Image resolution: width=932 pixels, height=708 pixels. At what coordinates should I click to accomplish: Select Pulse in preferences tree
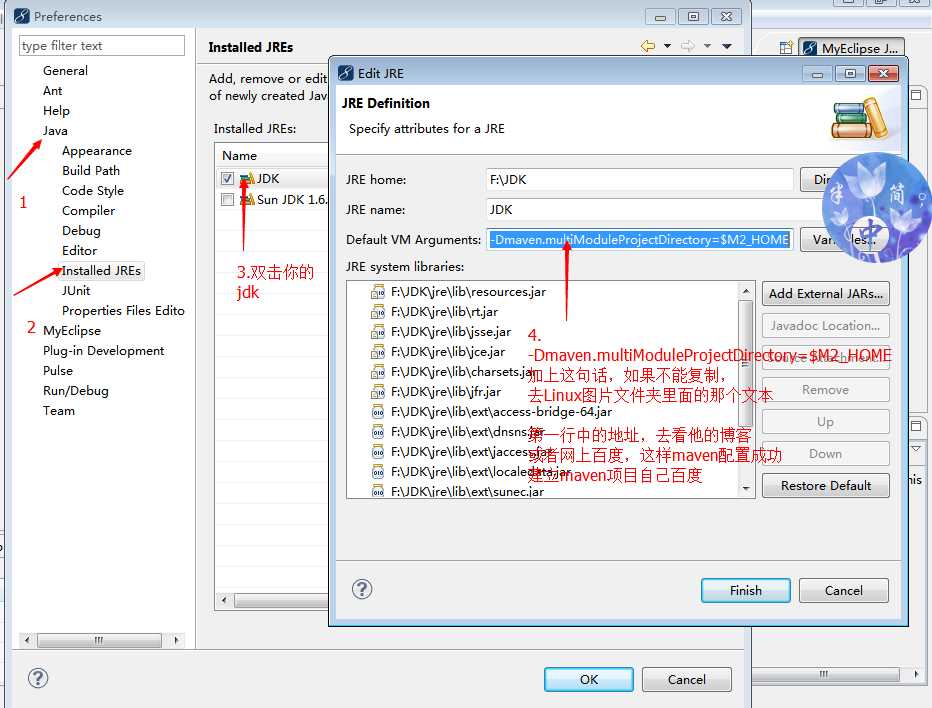(x=58, y=371)
